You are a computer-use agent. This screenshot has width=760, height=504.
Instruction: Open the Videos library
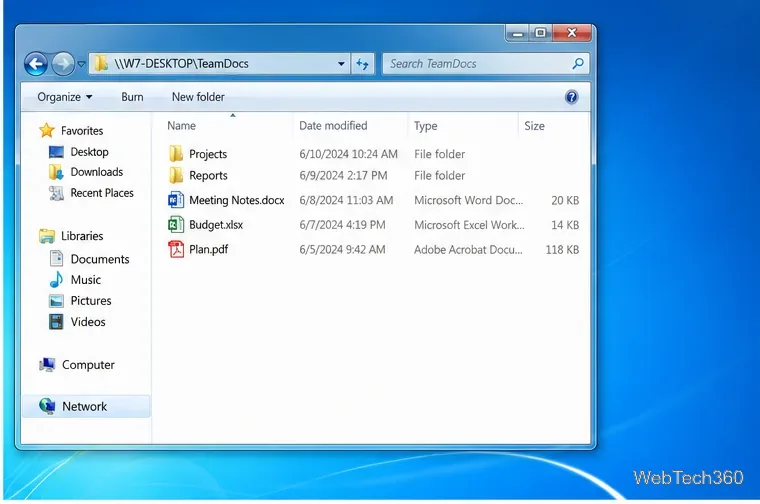[x=88, y=322]
